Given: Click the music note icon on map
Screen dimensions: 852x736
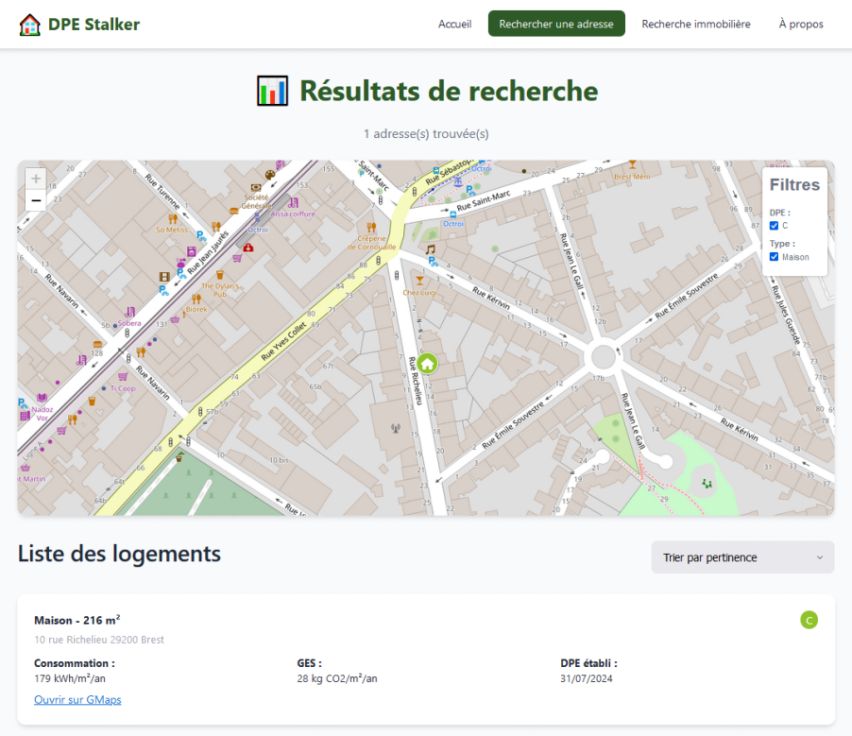Looking at the screenshot, I should point(430,249).
